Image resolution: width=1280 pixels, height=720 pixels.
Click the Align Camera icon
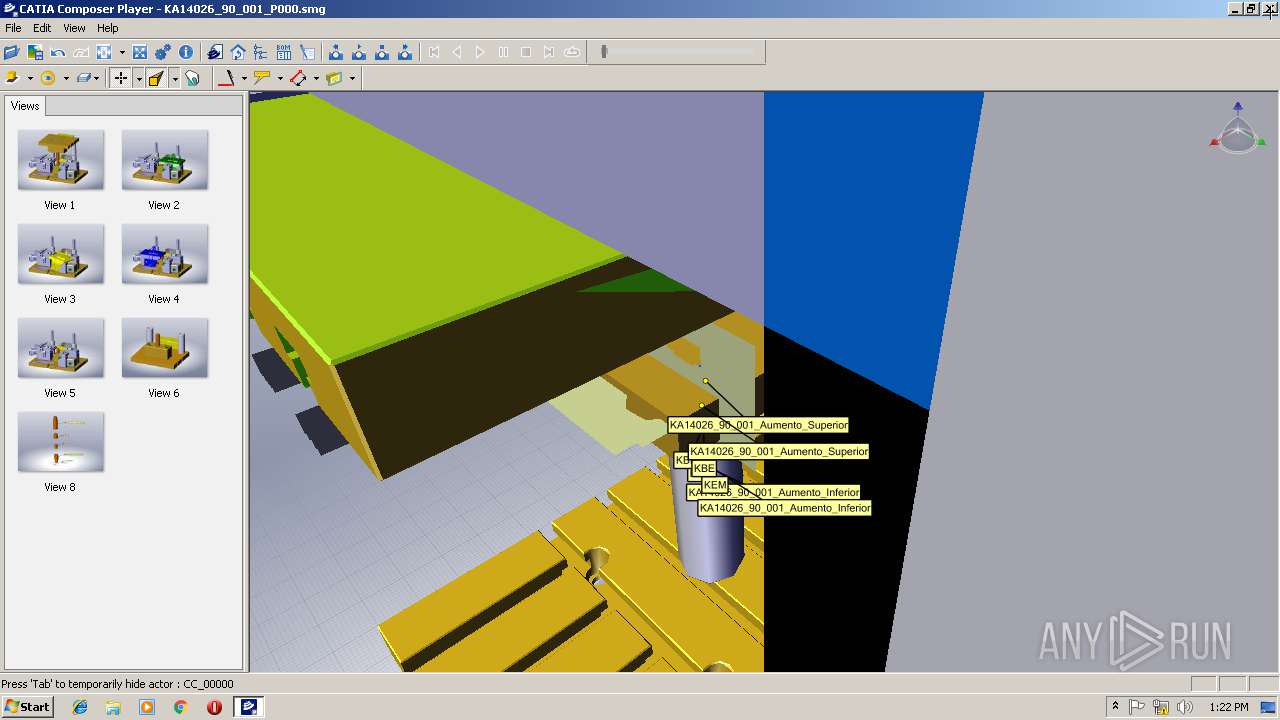tap(104, 52)
